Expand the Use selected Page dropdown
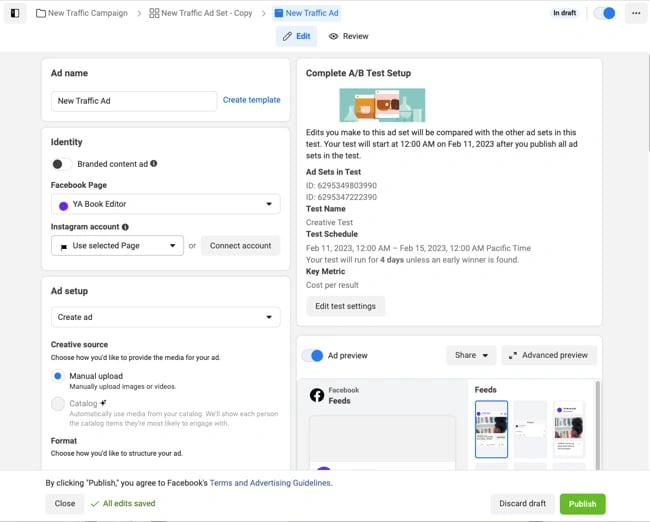650x522 pixels. pyautogui.click(x=117, y=245)
